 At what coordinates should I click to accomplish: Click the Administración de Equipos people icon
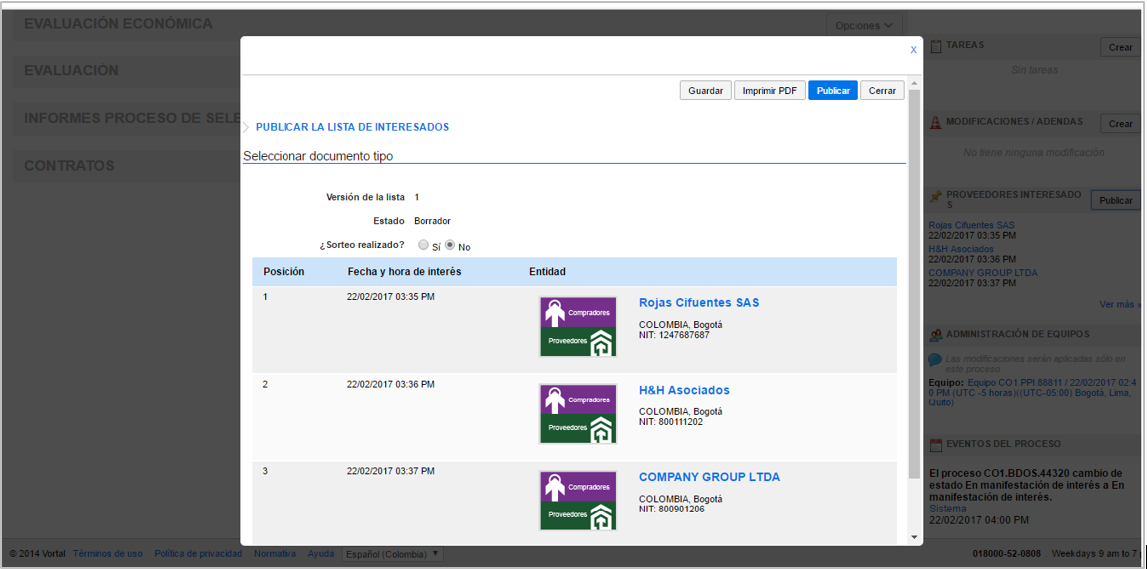[x=936, y=334]
